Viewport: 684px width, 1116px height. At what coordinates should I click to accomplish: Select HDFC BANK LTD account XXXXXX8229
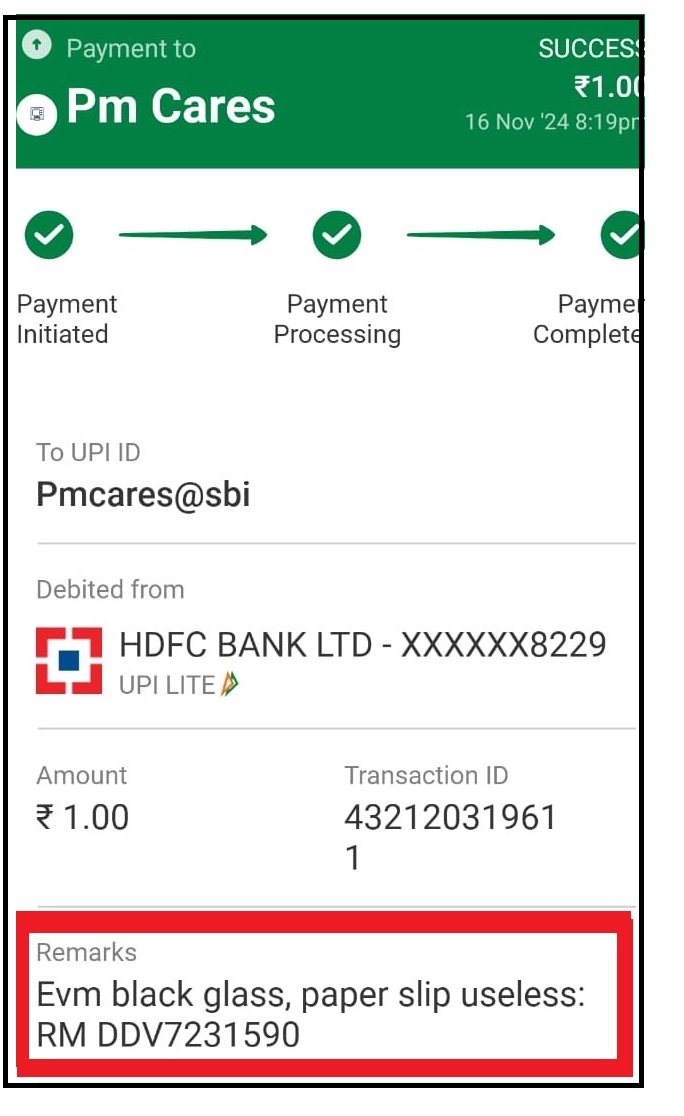click(x=362, y=645)
